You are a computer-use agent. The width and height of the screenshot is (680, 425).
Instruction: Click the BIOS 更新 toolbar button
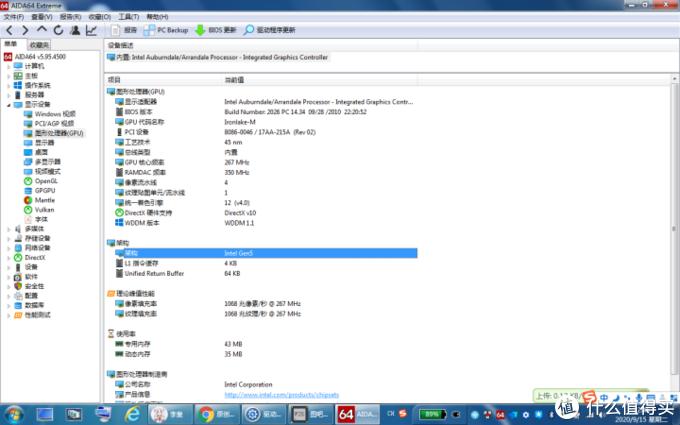point(216,30)
